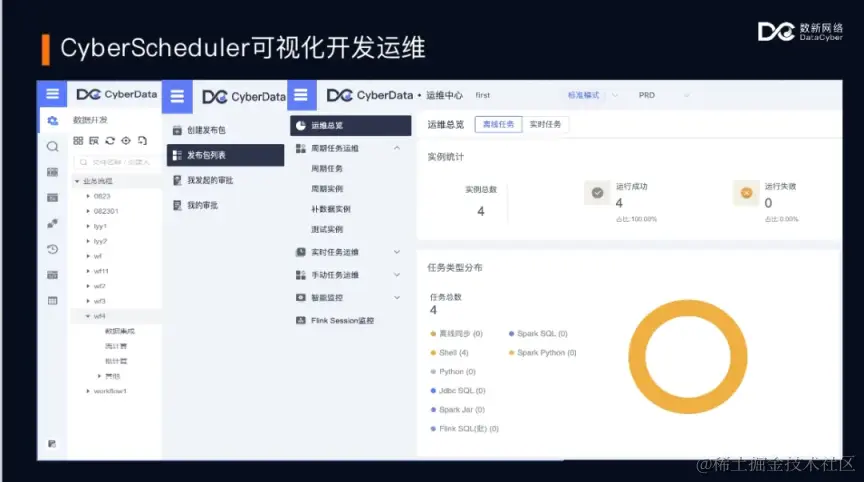Click the bottom-most sidebar icon in data development
Image resolution: width=864 pixels, height=482 pixels.
pyautogui.click(x=52, y=443)
